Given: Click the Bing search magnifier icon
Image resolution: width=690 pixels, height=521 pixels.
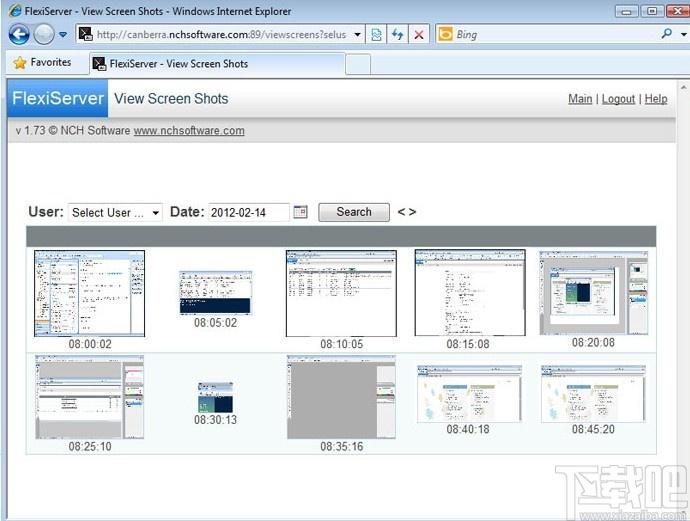Looking at the screenshot, I should (667, 33).
